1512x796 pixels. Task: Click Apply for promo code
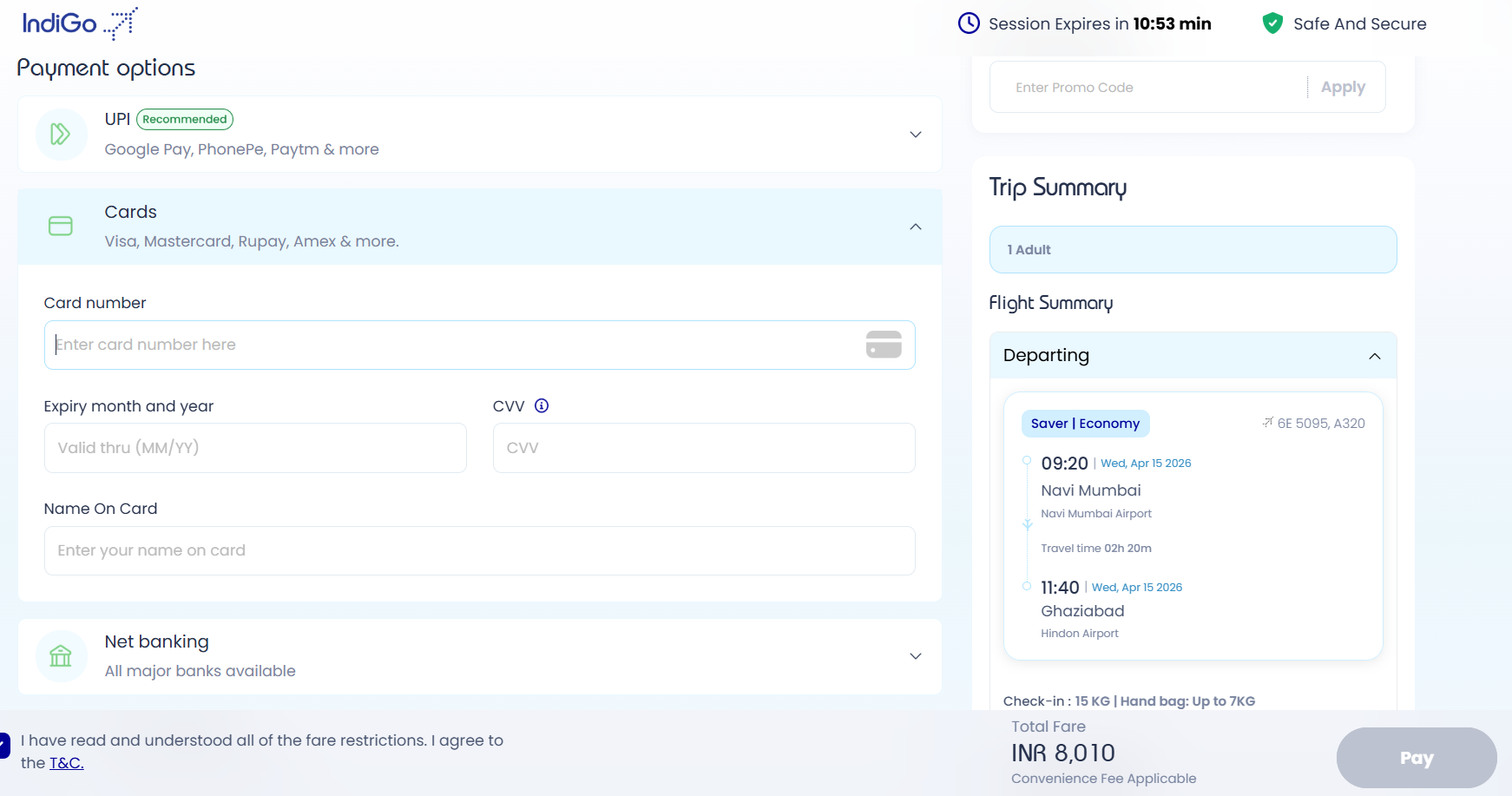(1342, 87)
